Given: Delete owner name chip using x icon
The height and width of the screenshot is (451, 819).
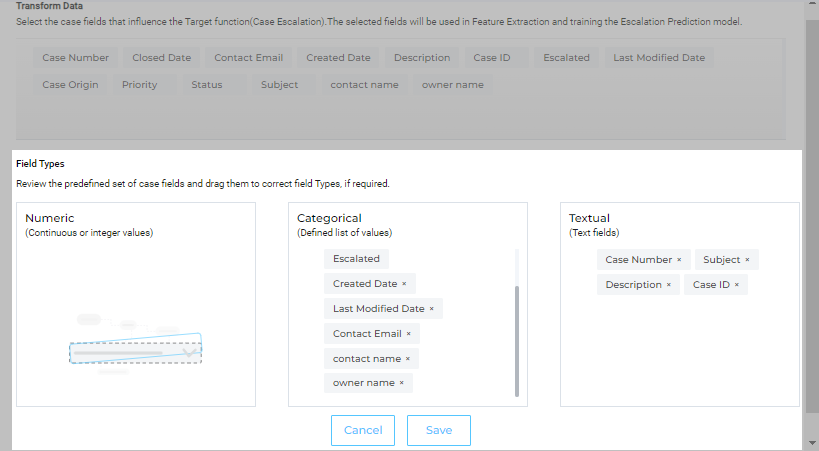Looking at the screenshot, I should pyautogui.click(x=402, y=383).
